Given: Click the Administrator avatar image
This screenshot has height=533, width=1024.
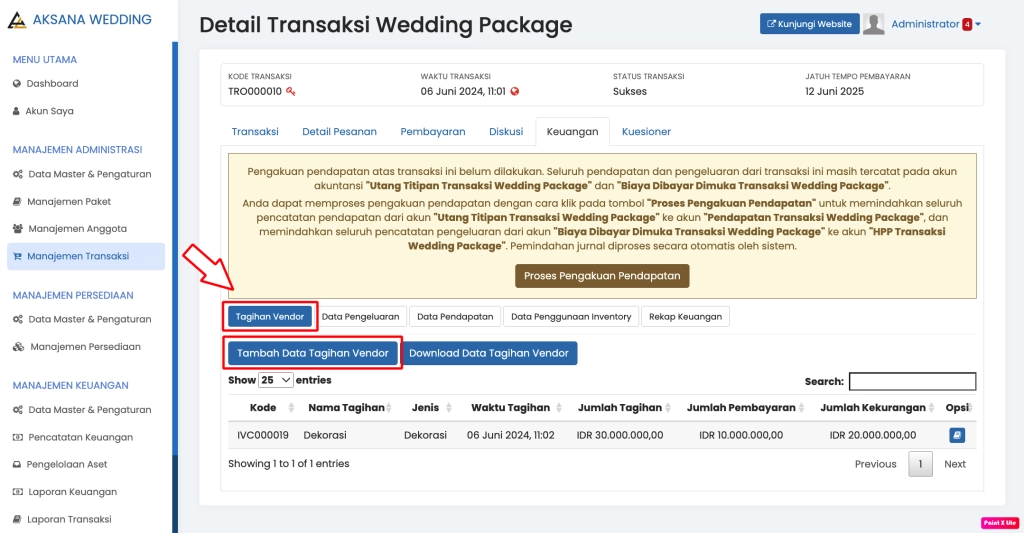Looking at the screenshot, I should point(873,24).
